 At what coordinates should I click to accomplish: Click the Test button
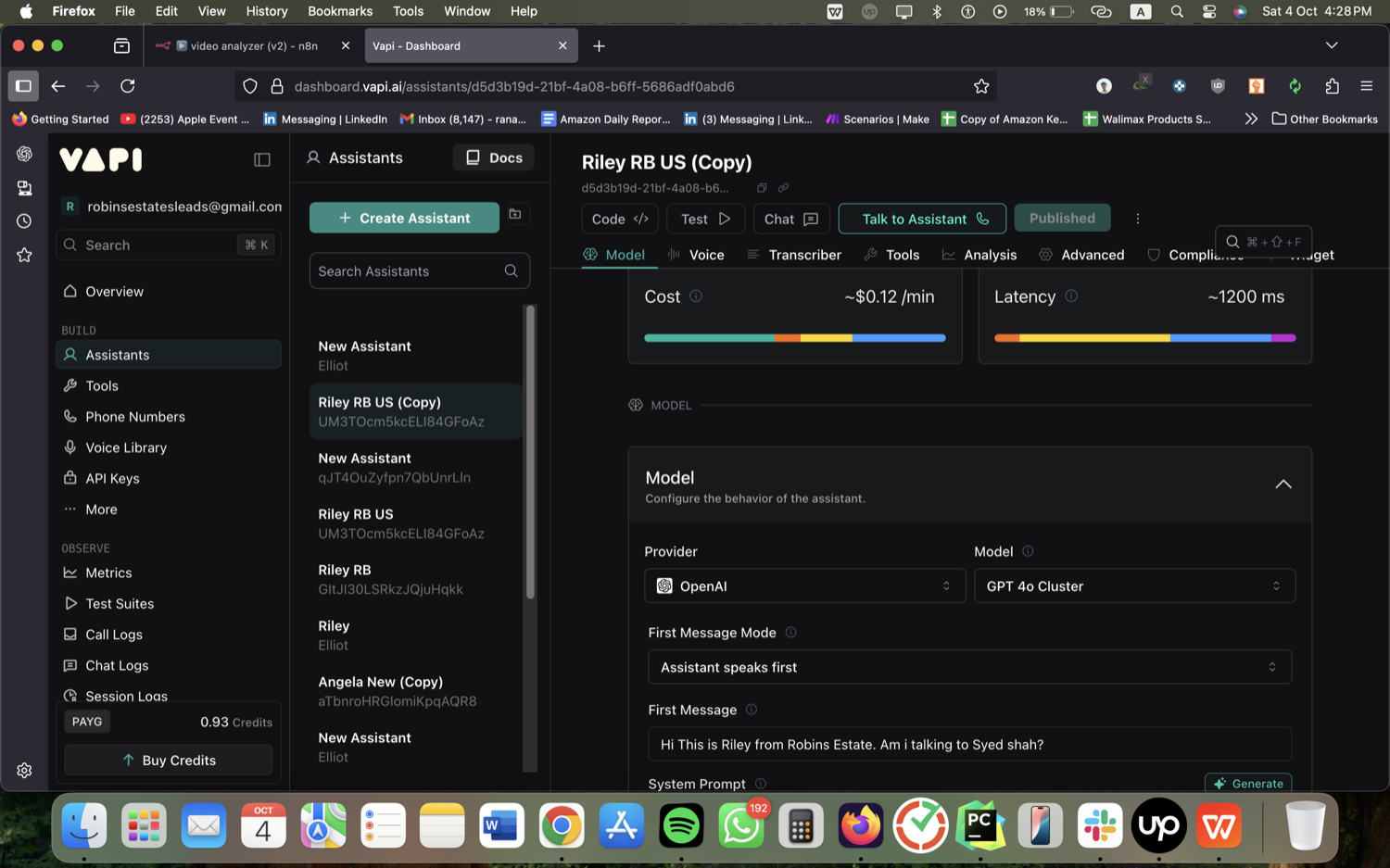[x=705, y=219]
